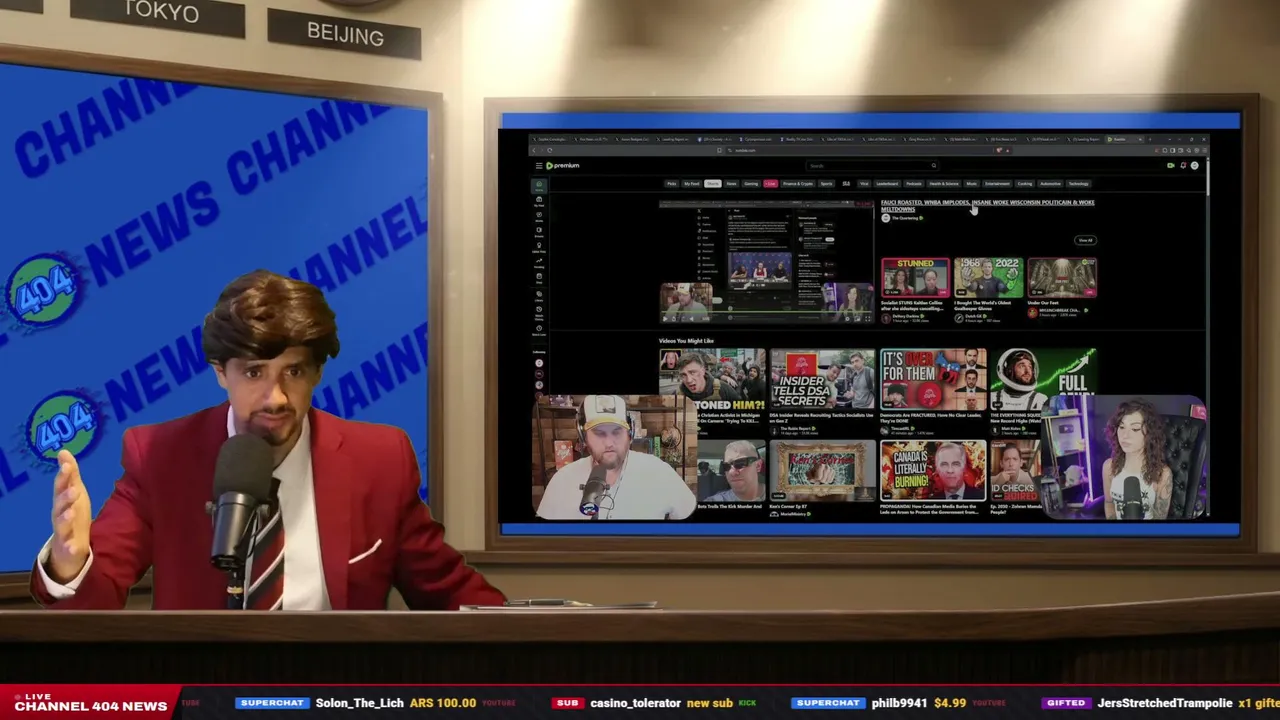Select the Viral category tab
Viewport: 1280px width, 720px height.
(864, 184)
